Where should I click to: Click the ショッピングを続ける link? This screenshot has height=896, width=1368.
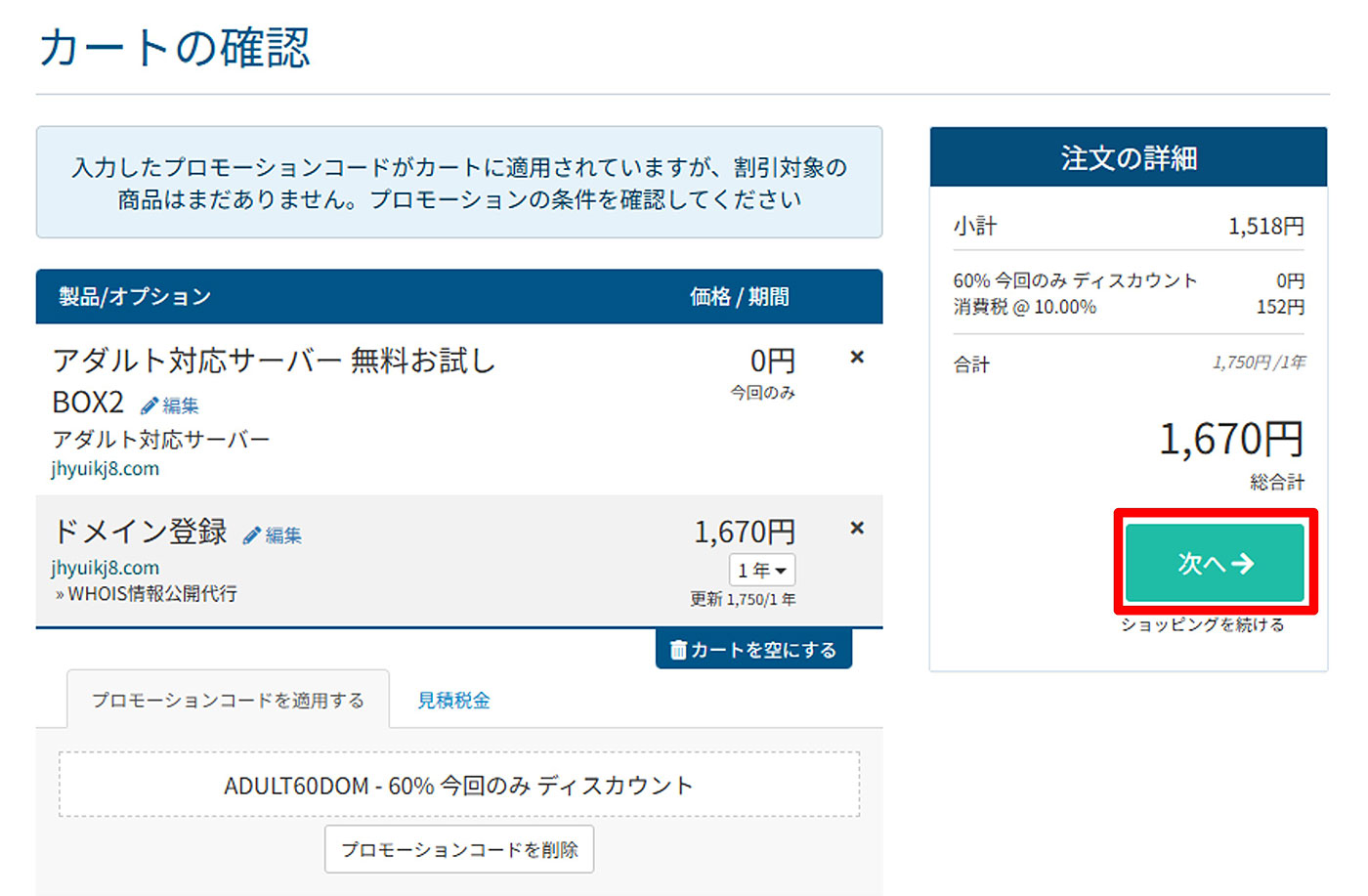[1202, 624]
